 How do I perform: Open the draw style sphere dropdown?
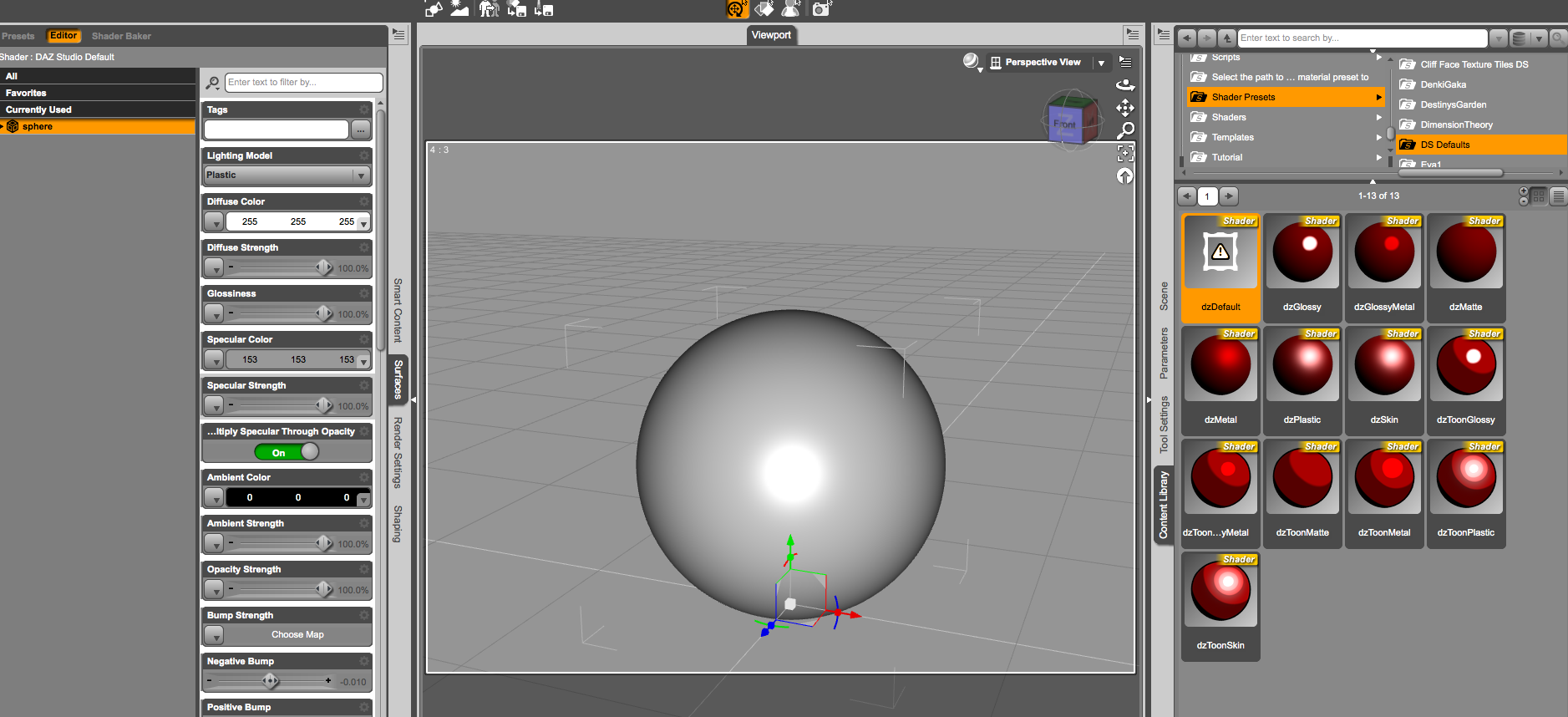pos(972,63)
